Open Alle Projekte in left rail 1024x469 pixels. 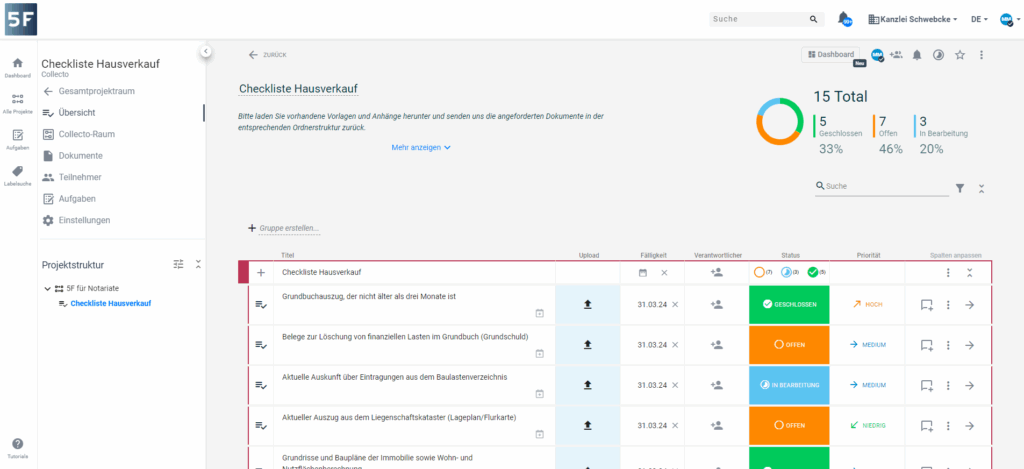click(x=17, y=103)
